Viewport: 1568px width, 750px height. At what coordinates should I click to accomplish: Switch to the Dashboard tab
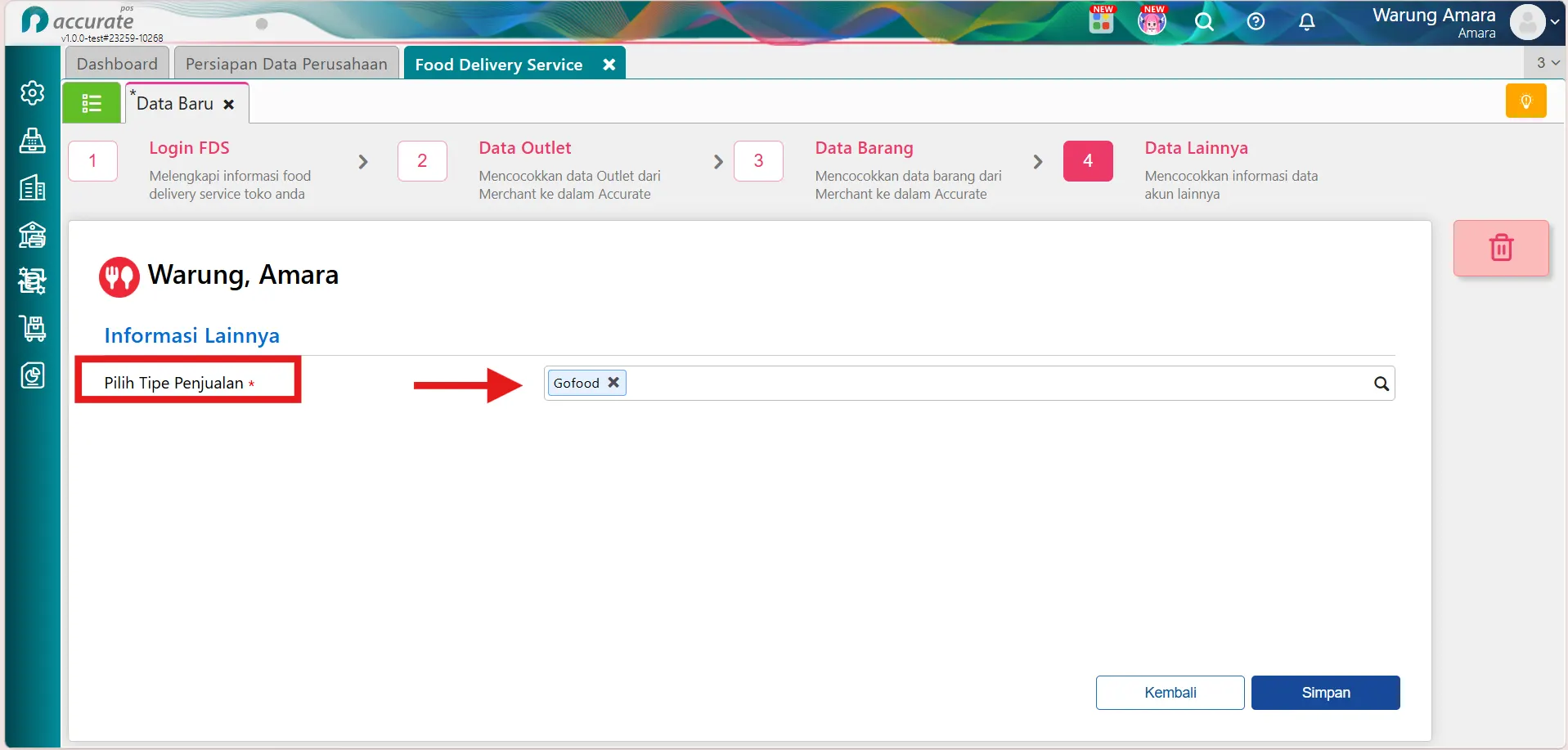tap(117, 64)
